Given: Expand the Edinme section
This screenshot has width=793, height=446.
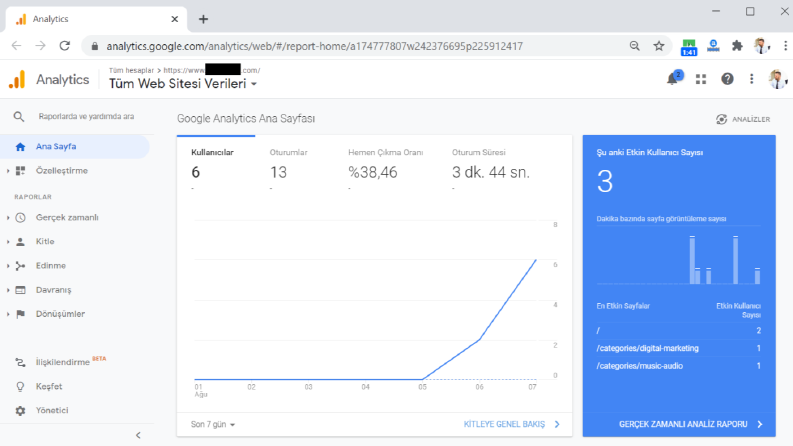Looking at the screenshot, I should click(x=8, y=266).
